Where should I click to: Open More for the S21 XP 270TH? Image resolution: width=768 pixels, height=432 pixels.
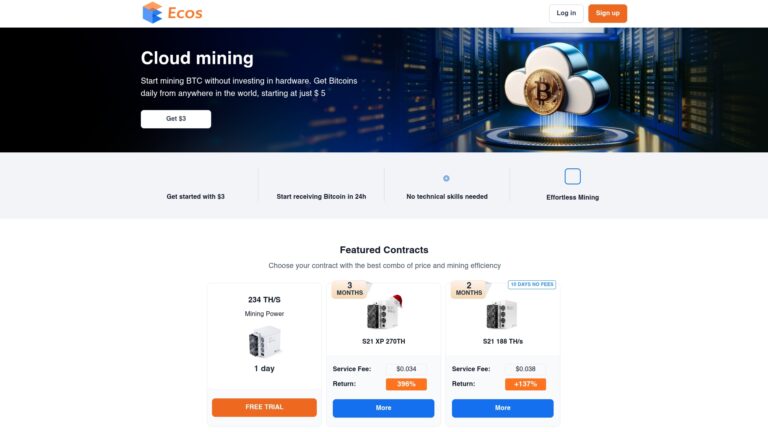tap(384, 408)
